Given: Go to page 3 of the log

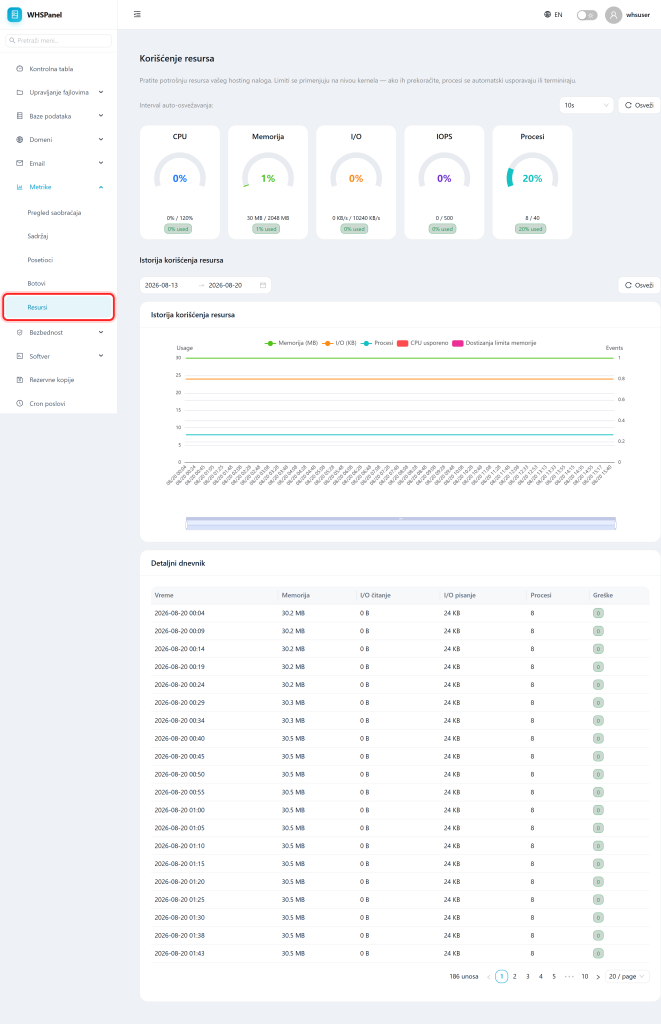Looking at the screenshot, I should click(x=528, y=976).
